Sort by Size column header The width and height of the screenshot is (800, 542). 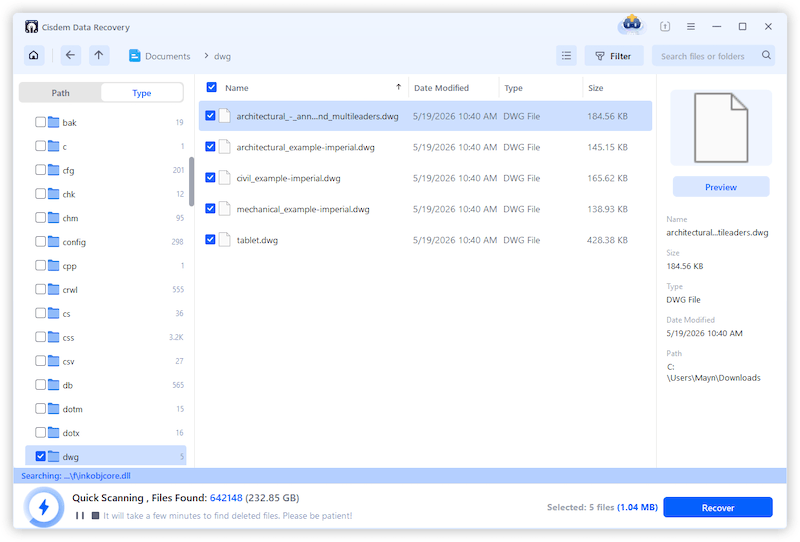[x=595, y=88]
